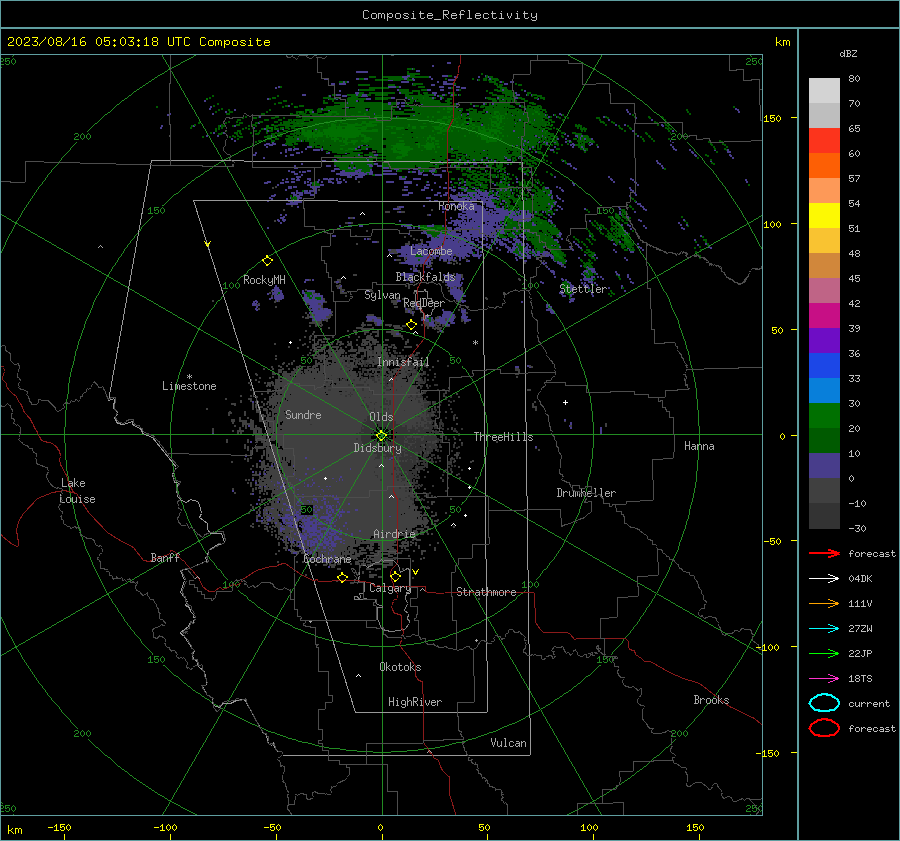Click the orange 57-60 dBZ color swatch
Image resolution: width=900 pixels, height=841 pixels.
coord(824,166)
